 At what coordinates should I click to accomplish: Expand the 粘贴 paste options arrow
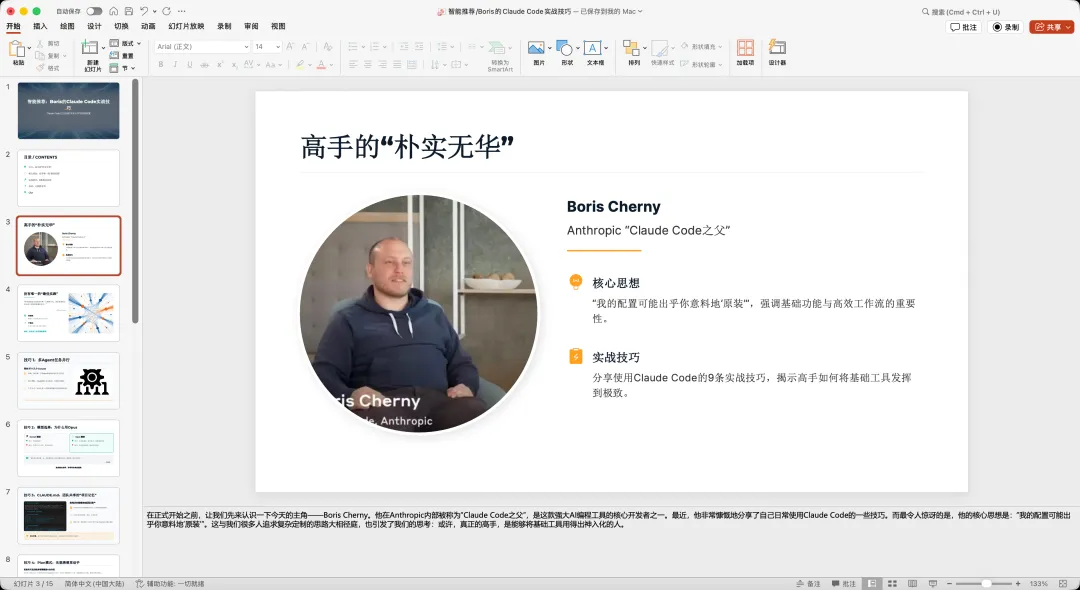tap(29, 48)
